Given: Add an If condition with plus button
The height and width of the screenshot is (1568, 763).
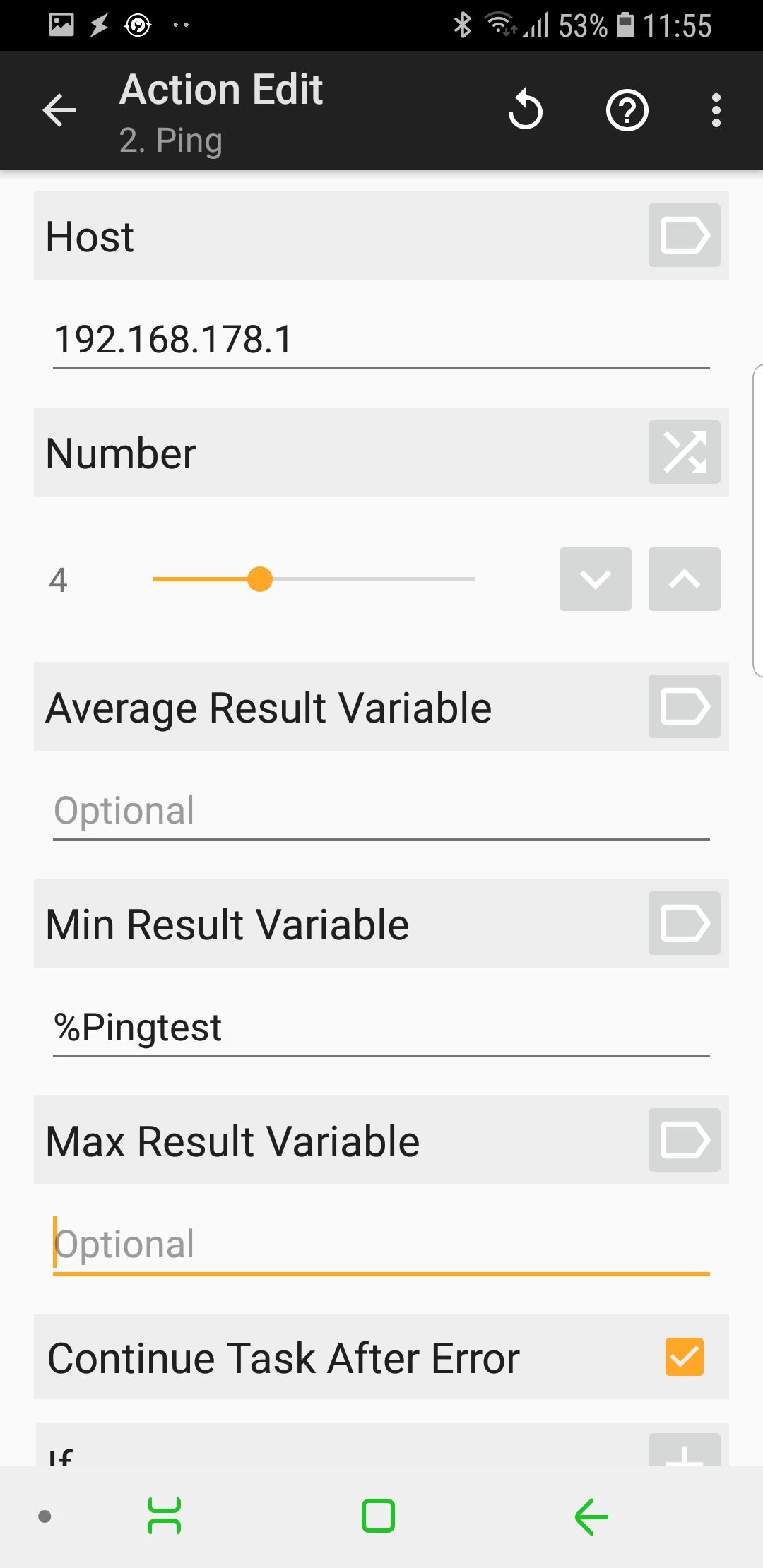Looking at the screenshot, I should click(684, 1449).
